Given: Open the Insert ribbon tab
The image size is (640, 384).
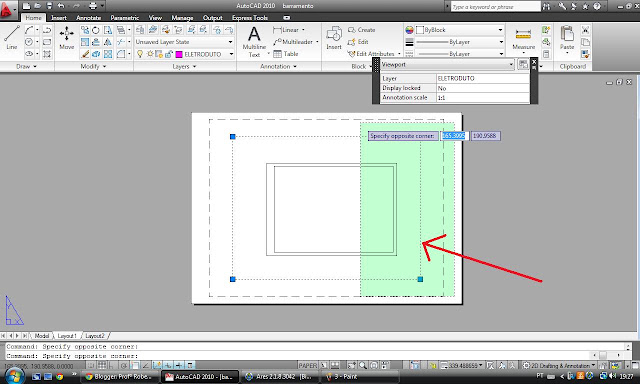Looking at the screenshot, I should pyautogui.click(x=59, y=18).
